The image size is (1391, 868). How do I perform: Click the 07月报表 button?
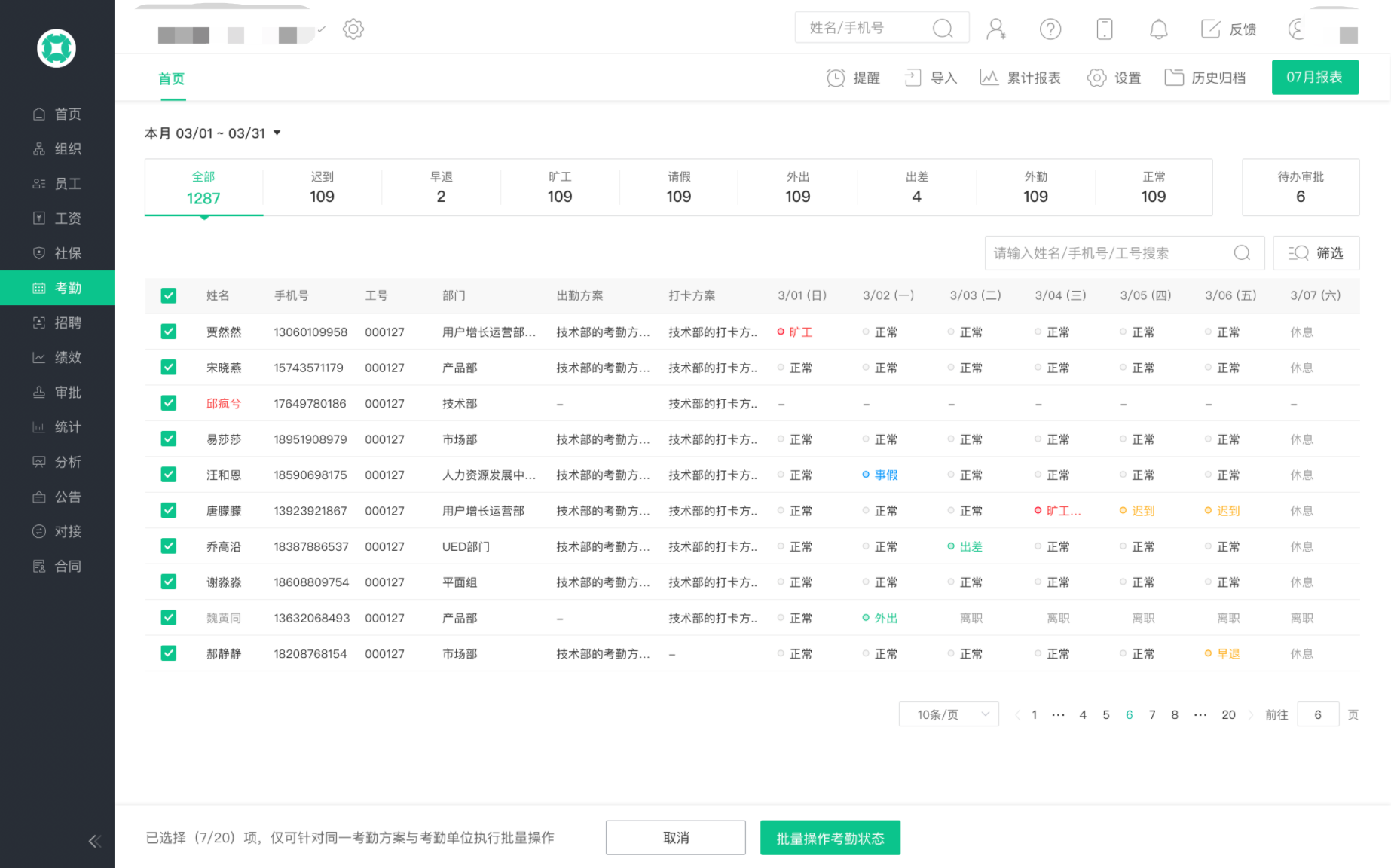[1315, 77]
